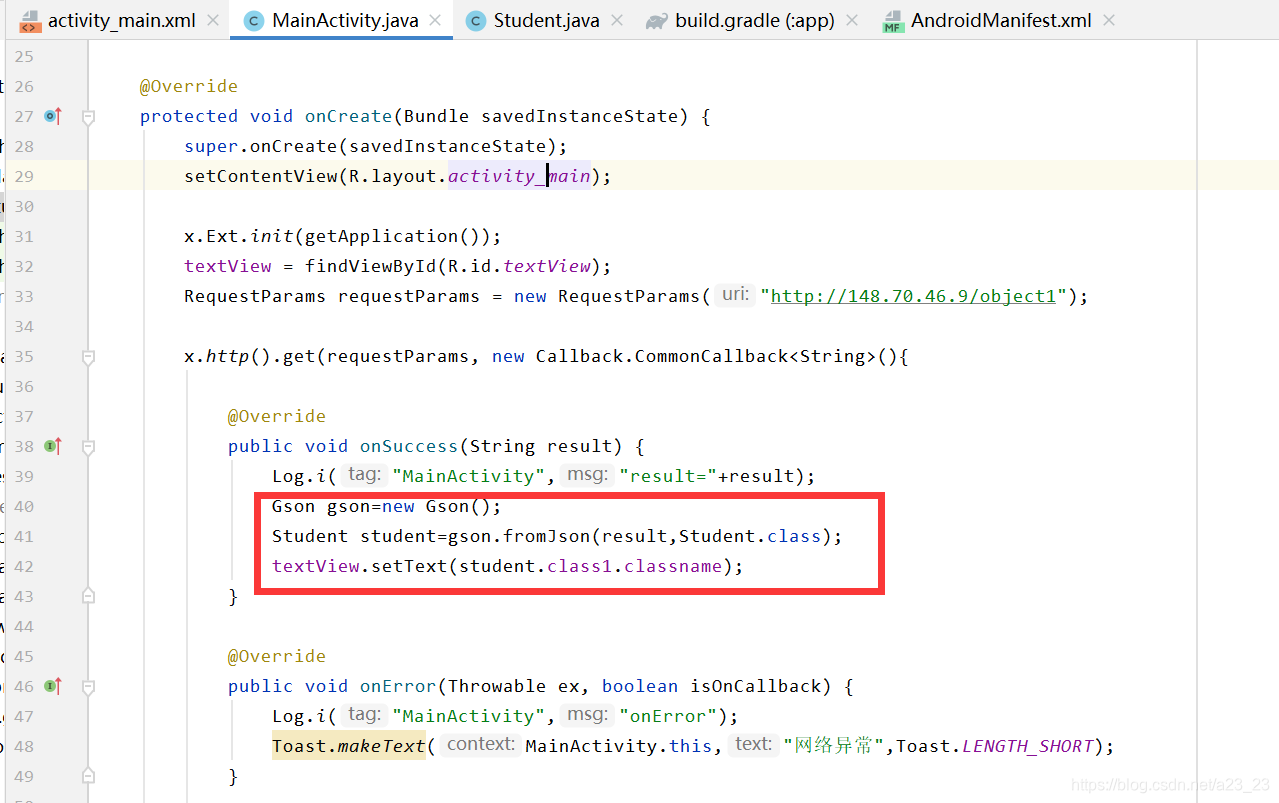Fold the onError method at line 46
This screenshot has width=1279, height=803.
tap(88, 687)
